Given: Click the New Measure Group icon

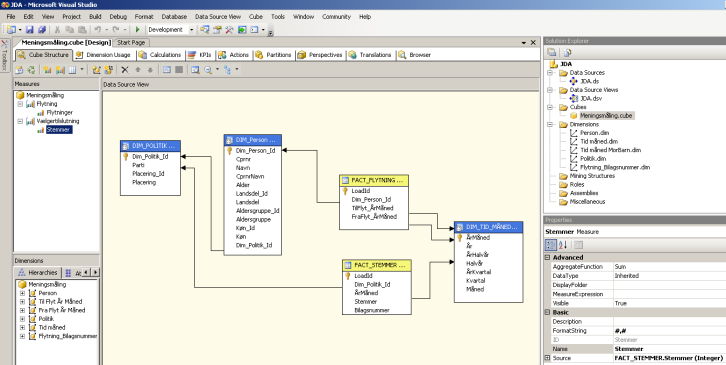Looking at the screenshot, I should click(60, 70).
